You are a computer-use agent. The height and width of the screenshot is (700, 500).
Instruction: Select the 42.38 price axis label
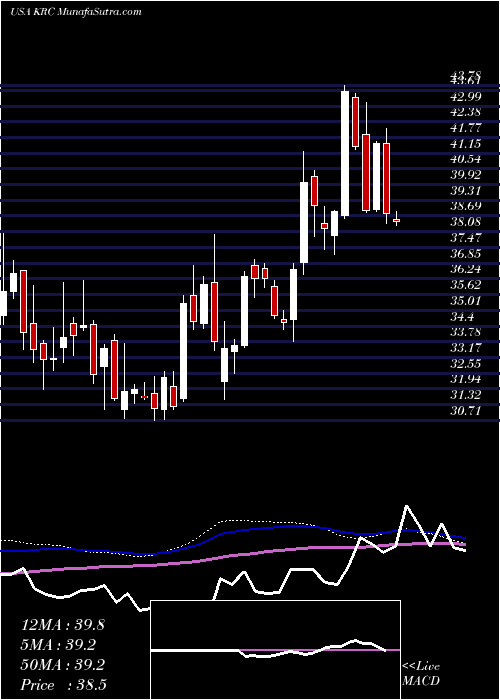pos(466,112)
